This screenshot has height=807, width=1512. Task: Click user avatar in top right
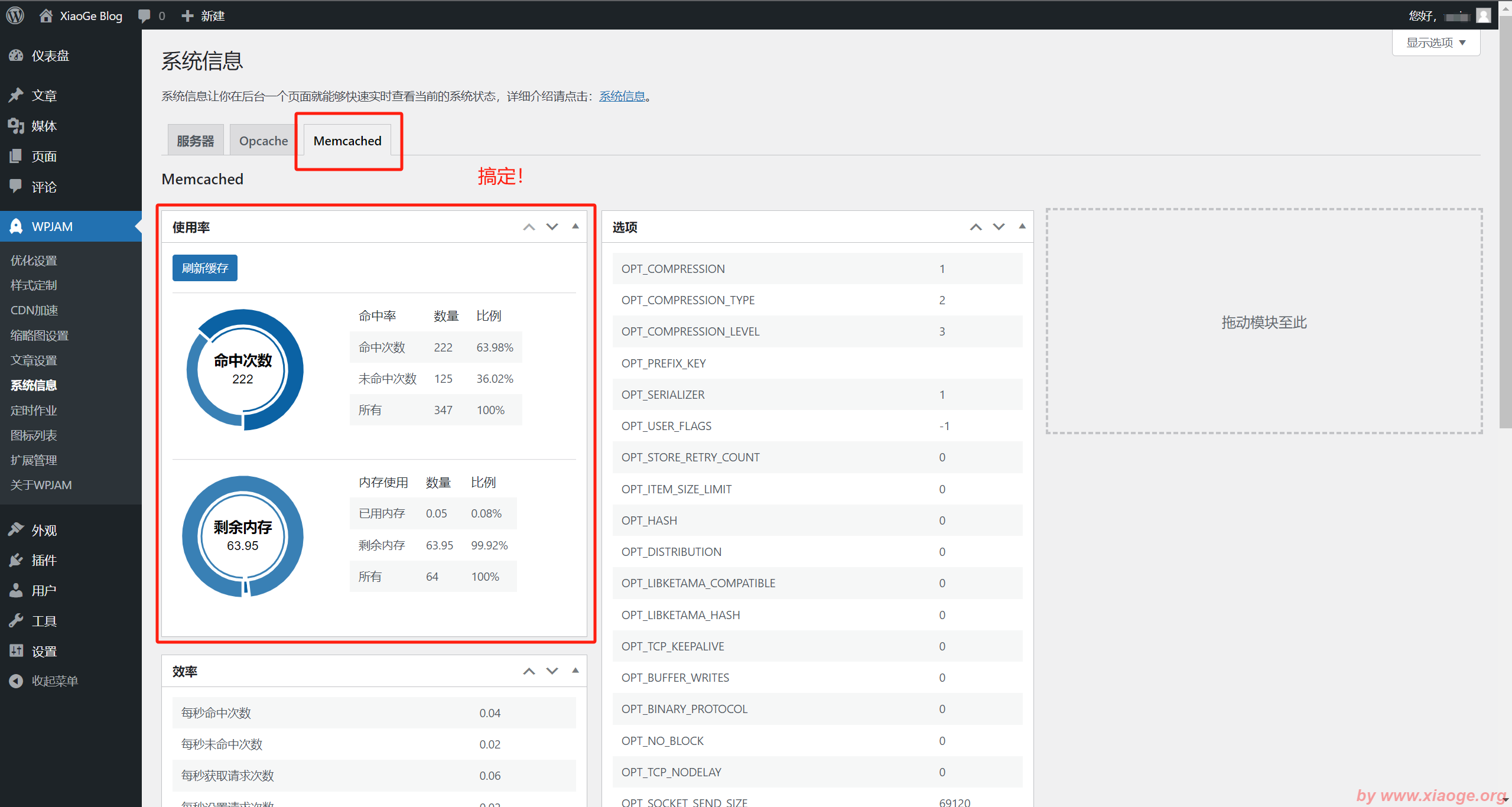(1483, 15)
